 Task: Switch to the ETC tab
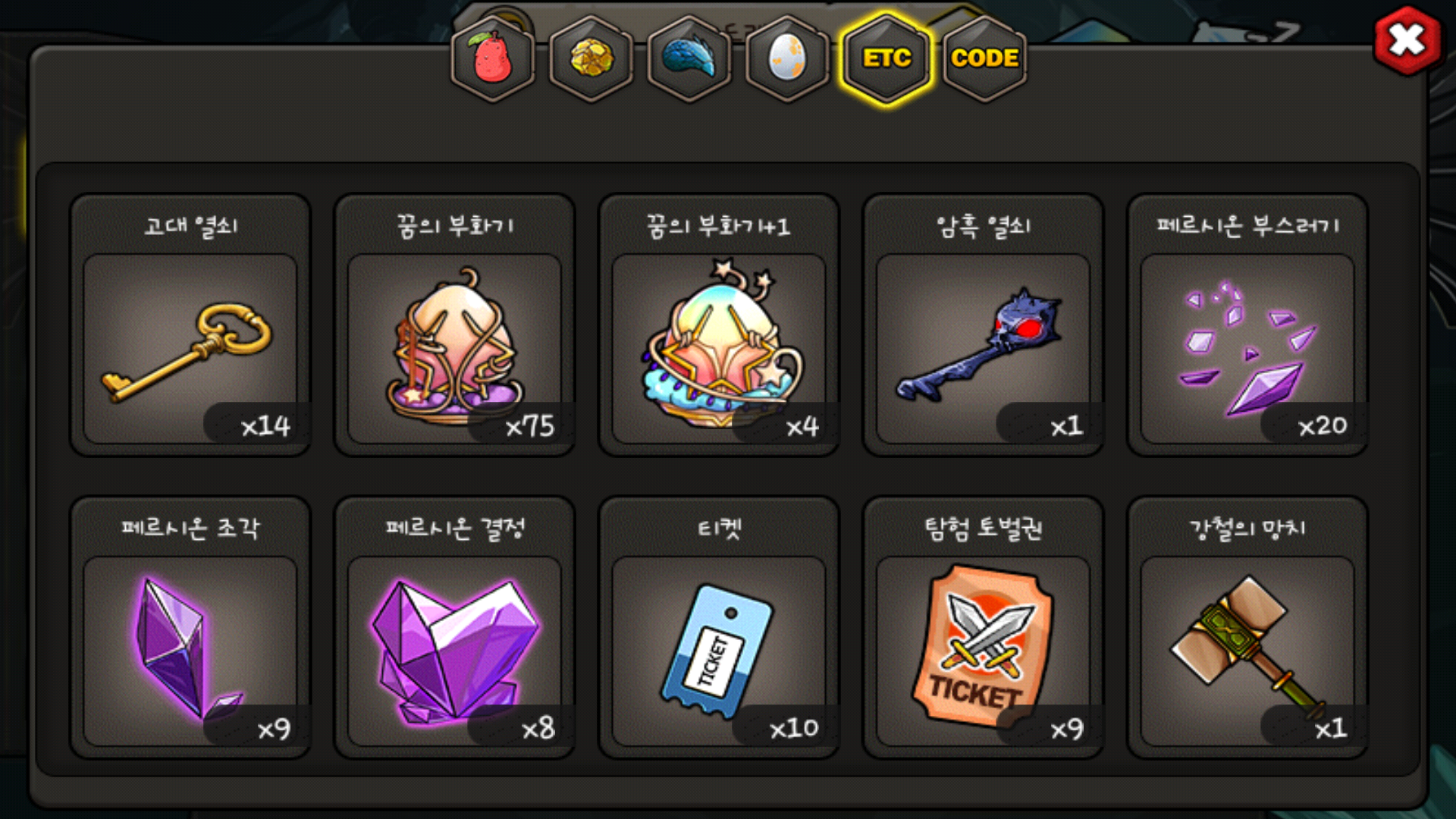(886, 58)
